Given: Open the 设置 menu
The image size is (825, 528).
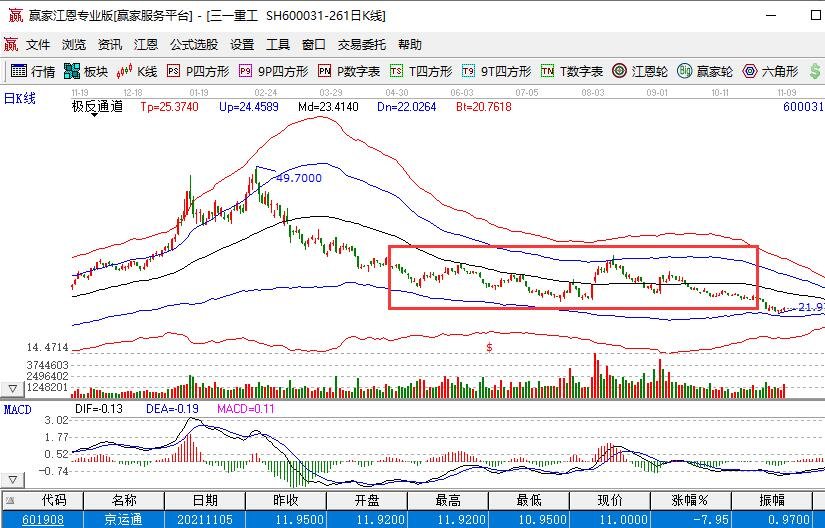Looking at the screenshot, I should [x=242, y=45].
